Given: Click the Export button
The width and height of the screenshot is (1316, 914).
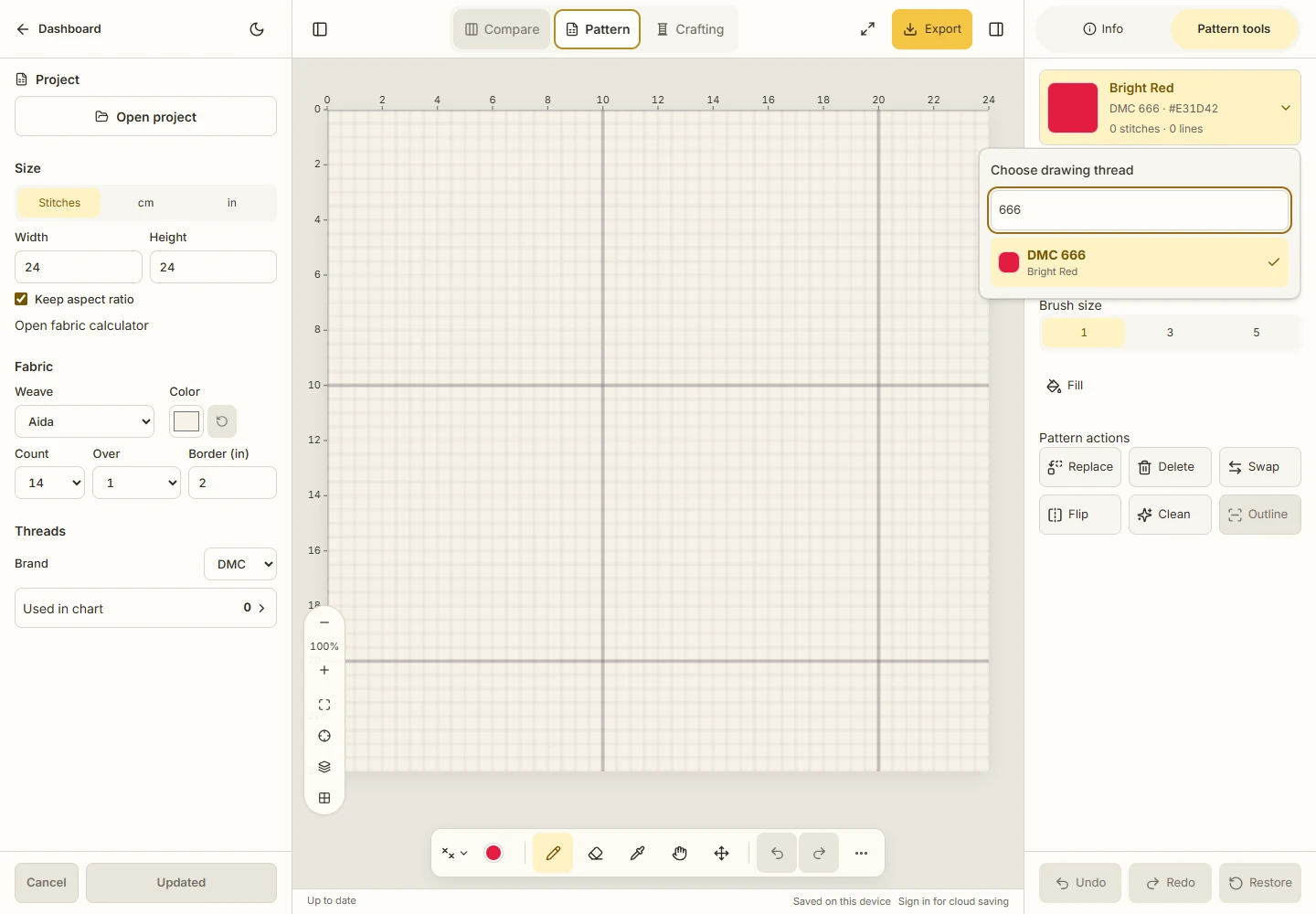Looking at the screenshot, I should [932, 29].
